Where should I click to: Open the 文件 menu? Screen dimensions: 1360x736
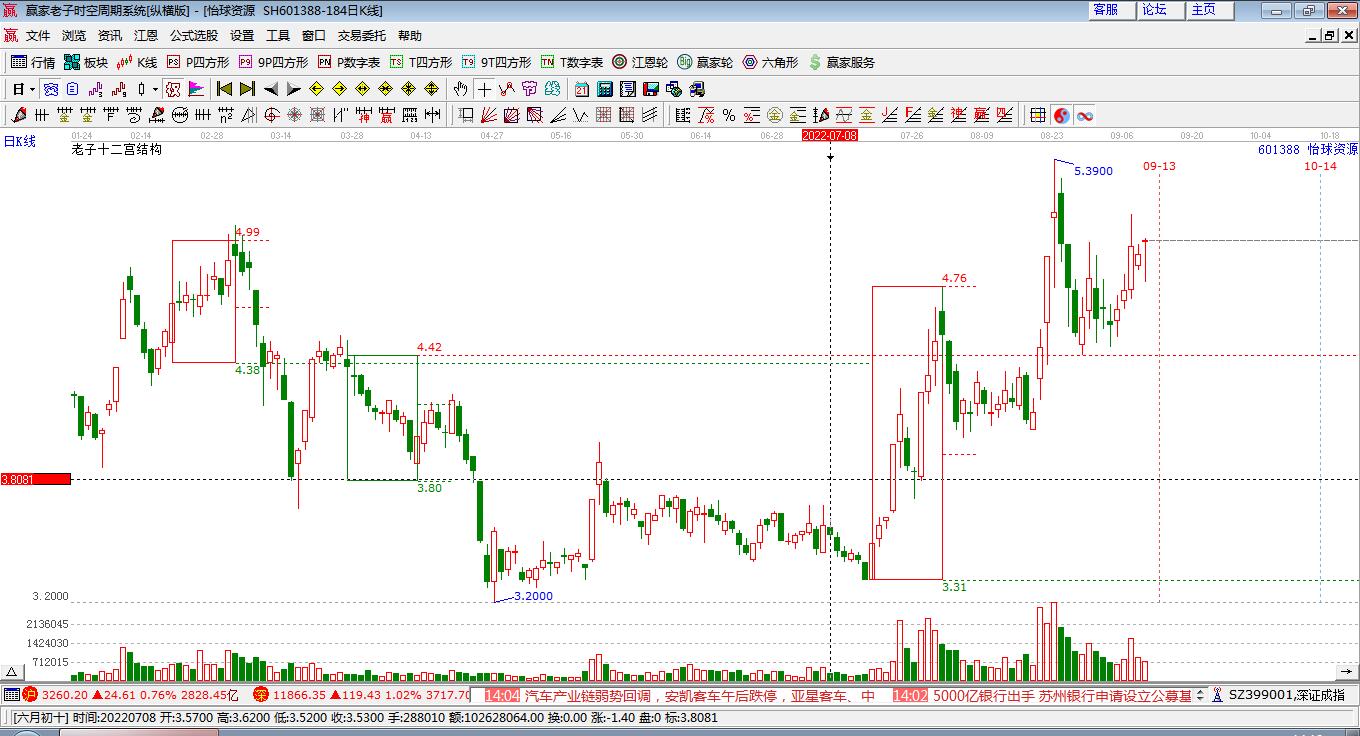(x=38, y=35)
